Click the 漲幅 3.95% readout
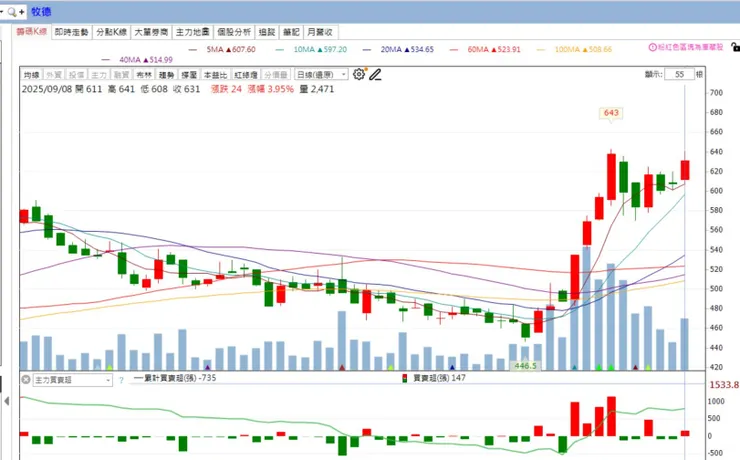Screen dimensions: 740x460 270,89
